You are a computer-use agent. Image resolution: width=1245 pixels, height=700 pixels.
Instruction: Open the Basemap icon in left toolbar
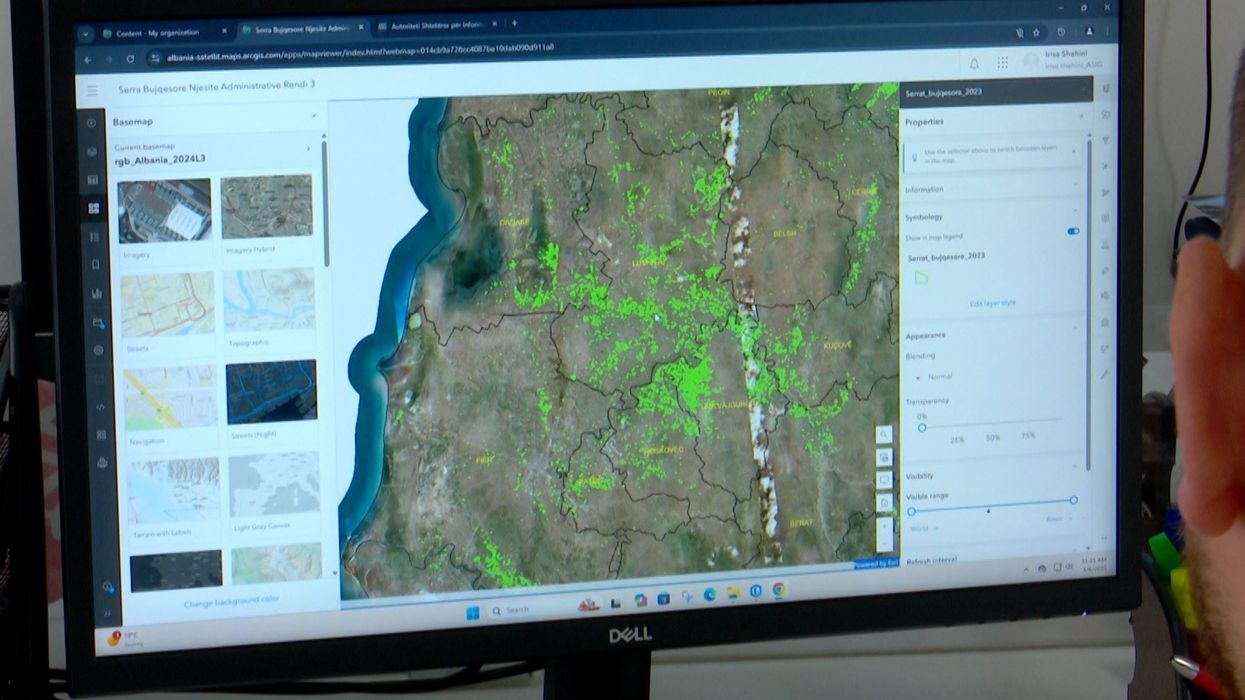point(94,208)
